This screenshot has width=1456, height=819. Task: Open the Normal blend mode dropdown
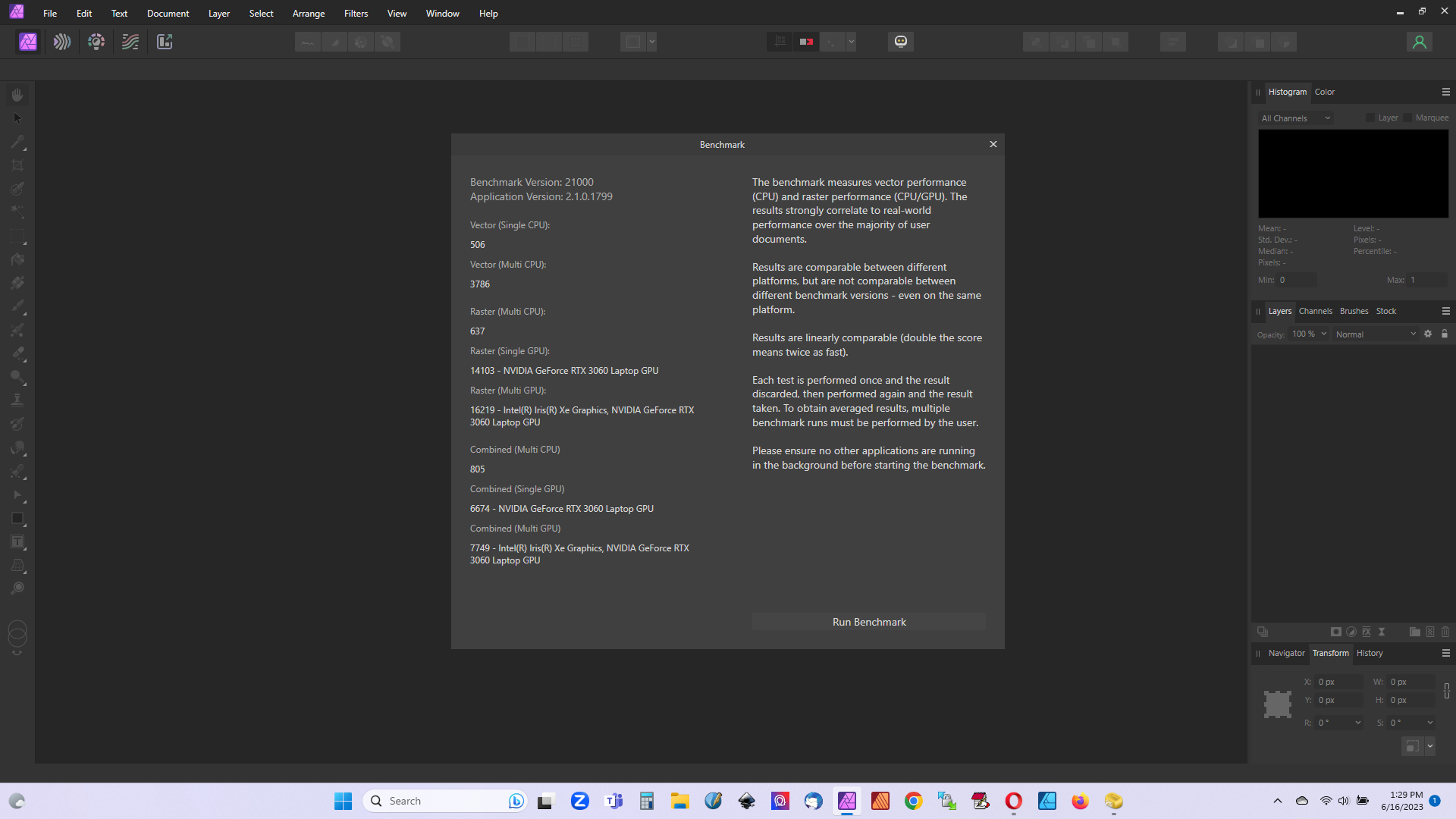click(1376, 334)
